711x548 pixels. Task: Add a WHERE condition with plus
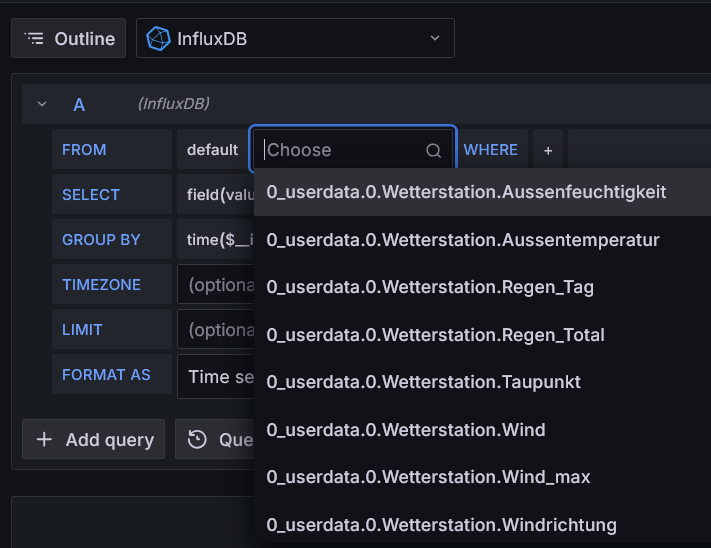pos(548,150)
